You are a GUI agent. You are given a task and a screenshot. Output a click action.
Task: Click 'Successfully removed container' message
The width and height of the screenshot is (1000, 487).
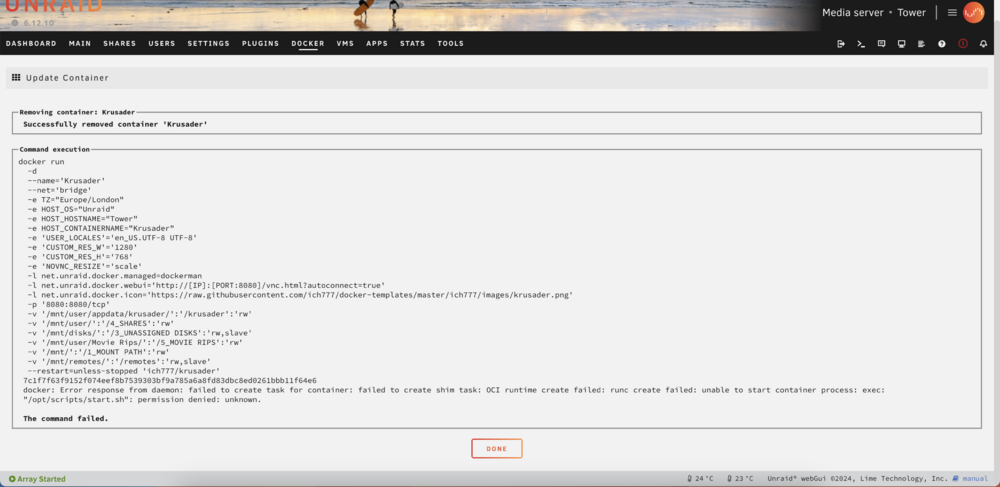115,124
